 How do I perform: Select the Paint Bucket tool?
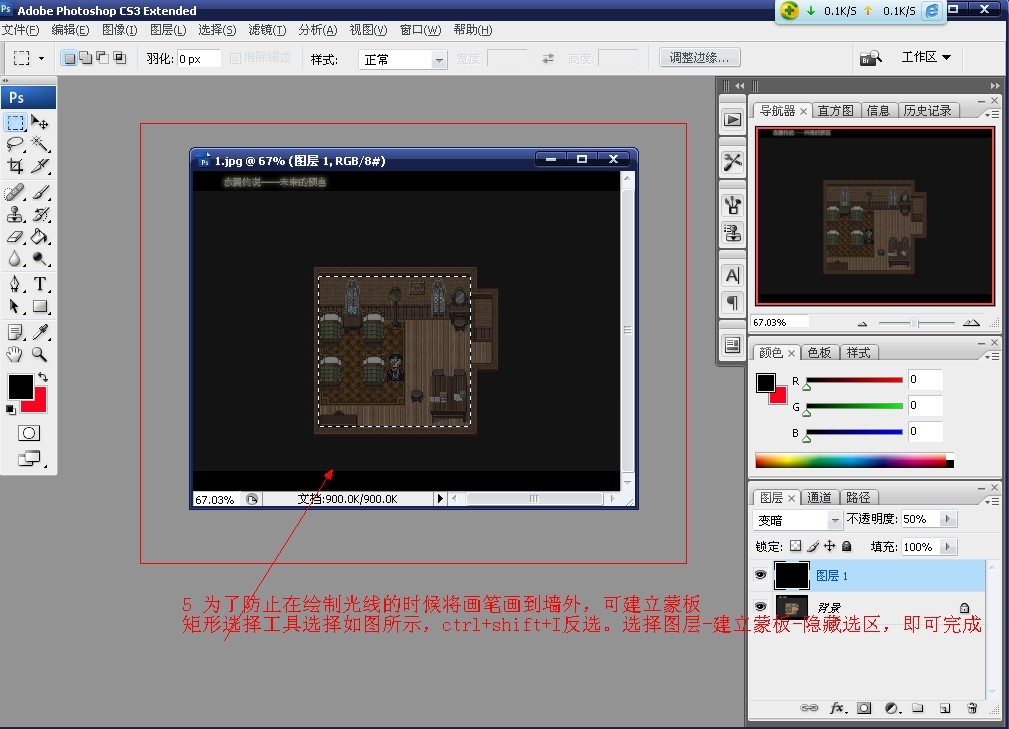[x=40, y=237]
